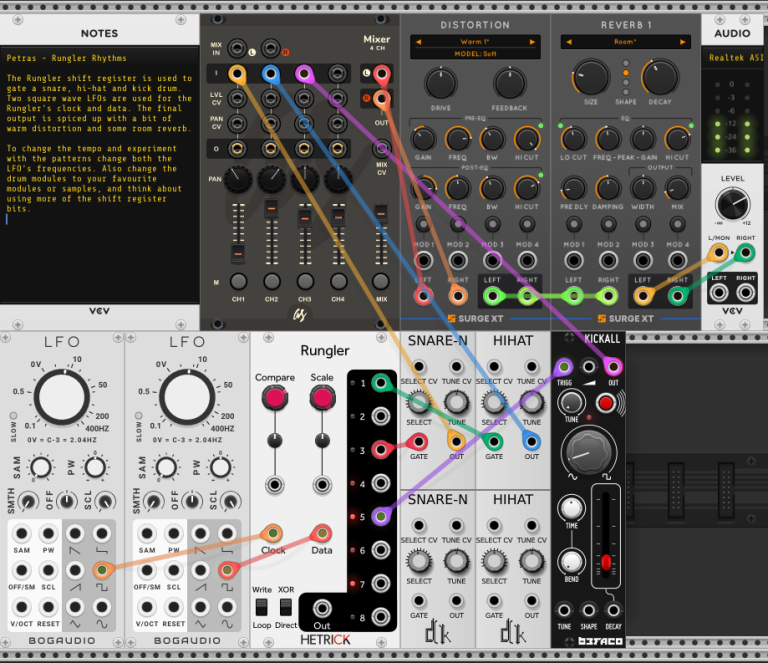Image resolution: width=768 pixels, height=663 pixels.
Task: Toggle the first LFO SLOW button
Action: point(13,416)
